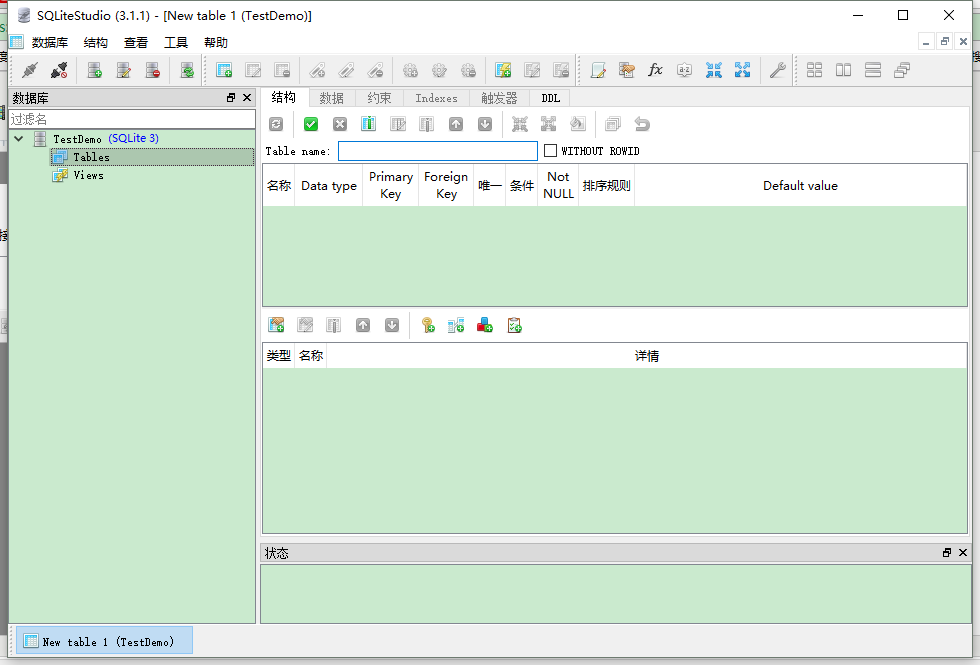
Task: Click the Tile windows horizontally icon
Action: tap(844, 70)
